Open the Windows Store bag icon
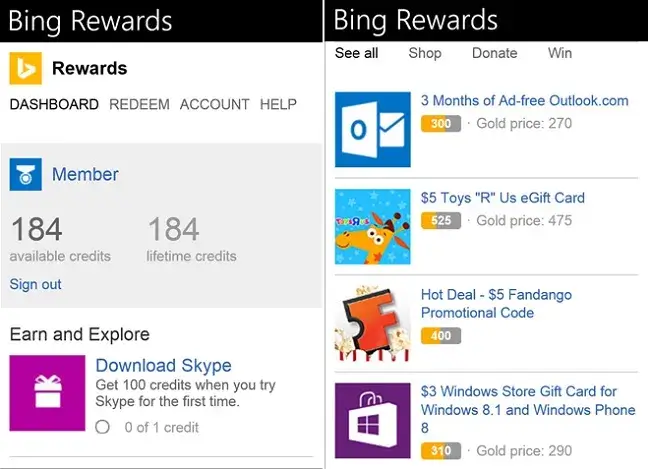This screenshot has width=650, height=469. 373,420
